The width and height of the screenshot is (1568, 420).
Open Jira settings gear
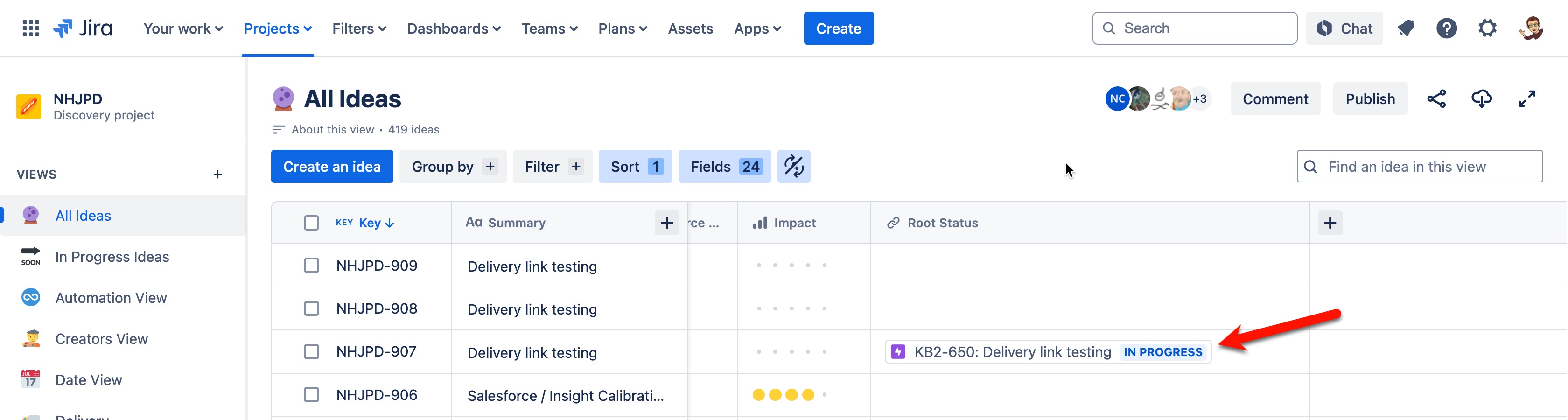(x=1488, y=28)
